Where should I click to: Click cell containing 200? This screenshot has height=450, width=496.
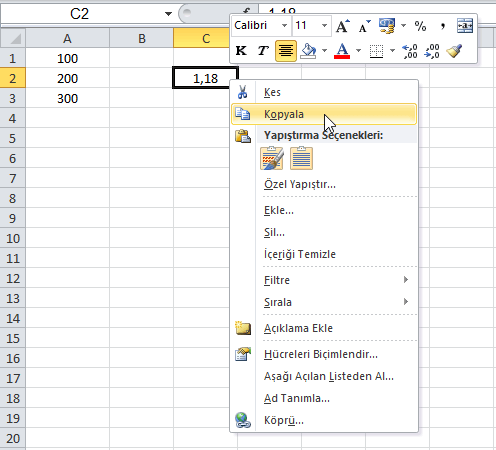pos(67,78)
